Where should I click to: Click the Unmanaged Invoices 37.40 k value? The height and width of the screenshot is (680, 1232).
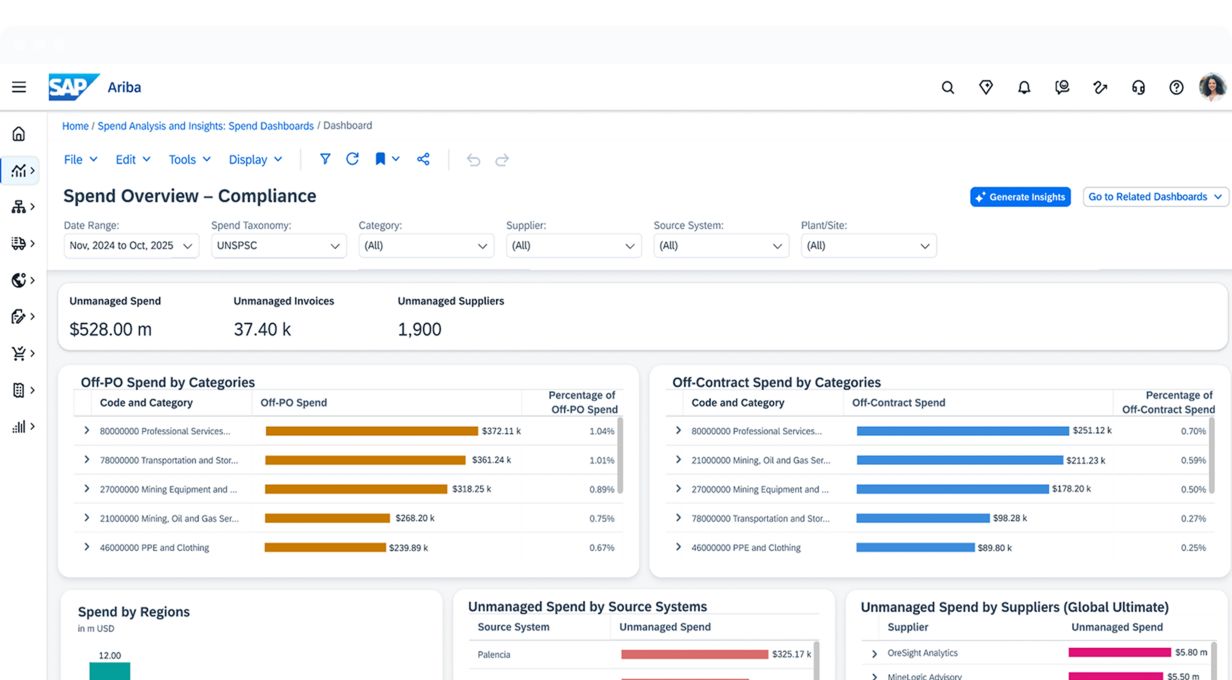coord(262,329)
